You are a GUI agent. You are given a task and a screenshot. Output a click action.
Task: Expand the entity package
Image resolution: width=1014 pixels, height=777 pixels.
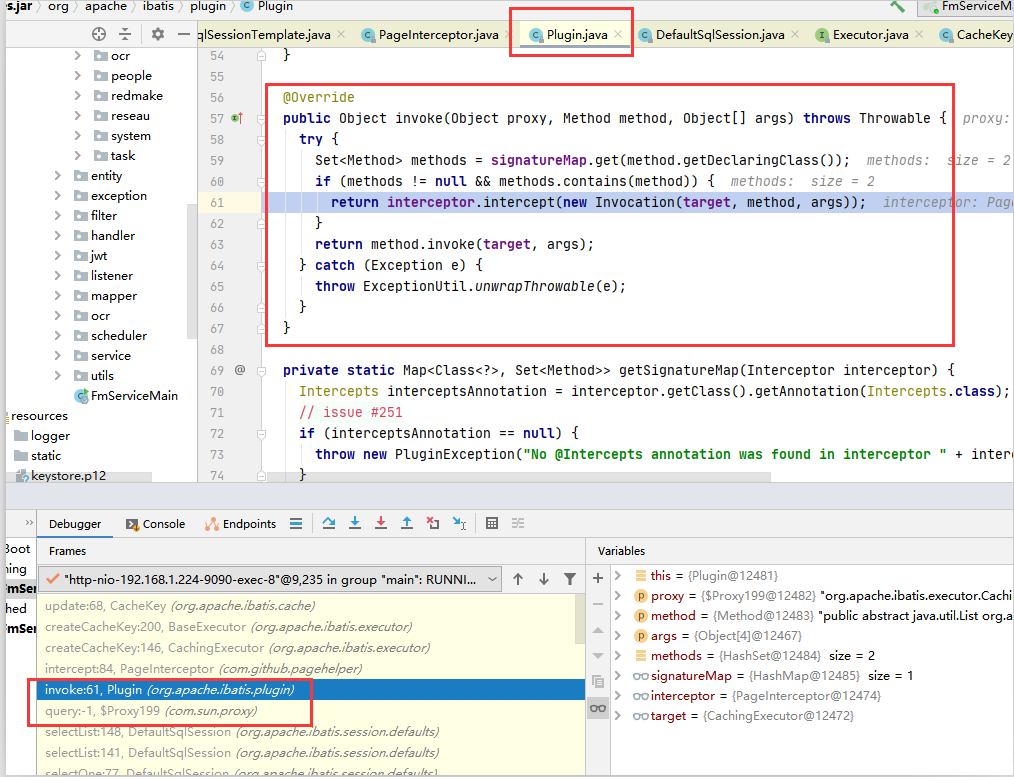tap(58, 176)
